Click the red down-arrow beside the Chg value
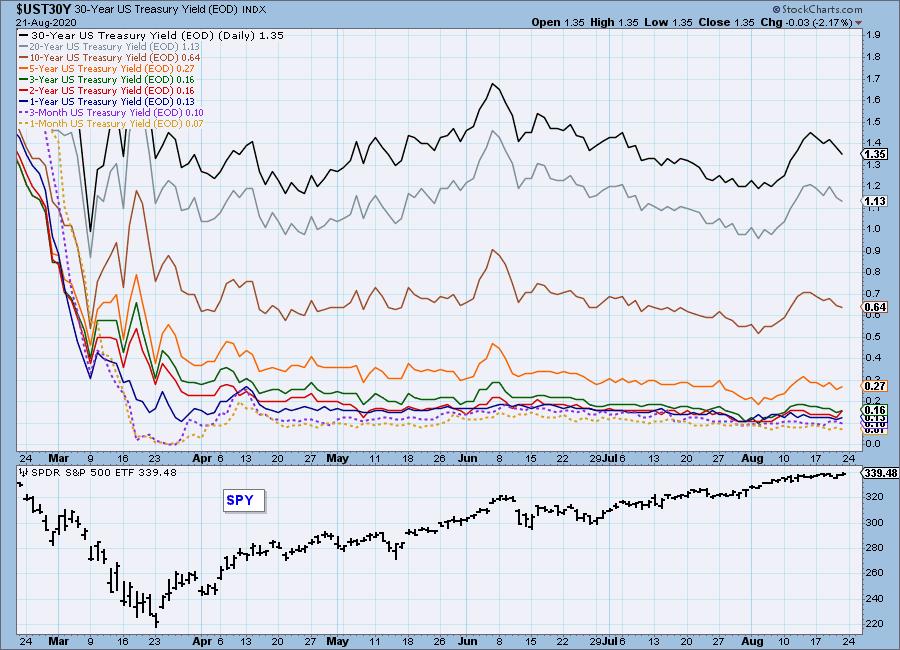This screenshot has width=900, height=650. [x=859, y=23]
